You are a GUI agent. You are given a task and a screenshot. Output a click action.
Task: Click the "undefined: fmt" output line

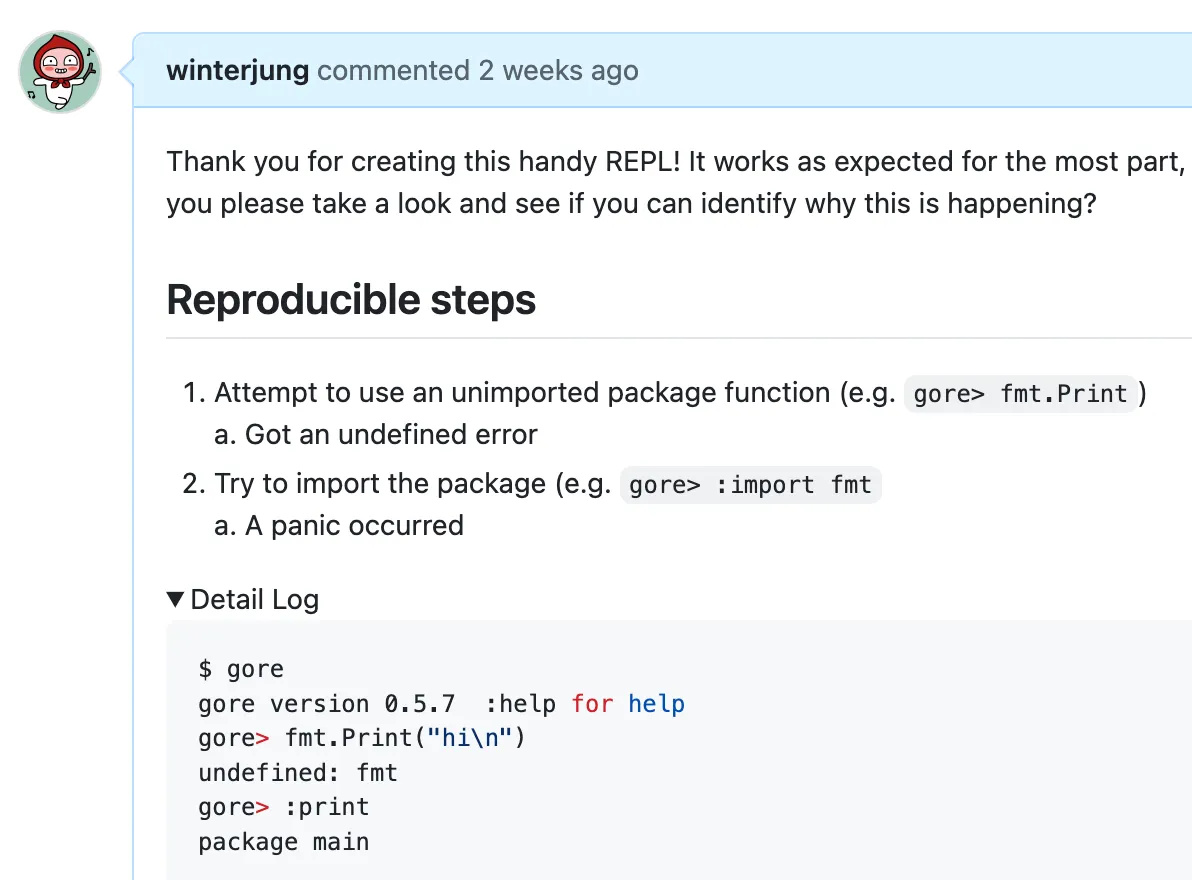298,773
